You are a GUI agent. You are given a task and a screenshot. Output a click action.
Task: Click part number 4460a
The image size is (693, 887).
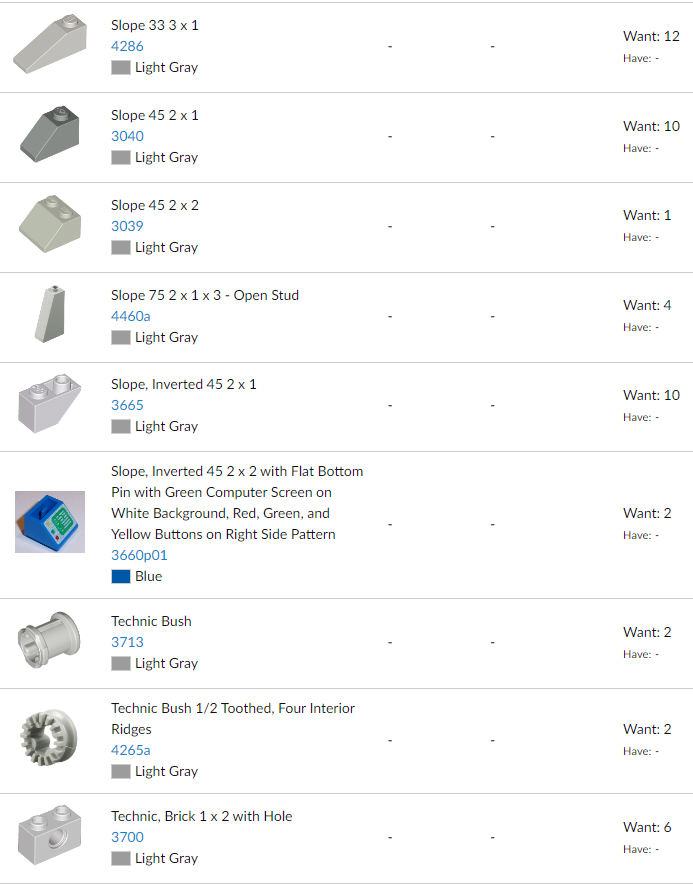click(131, 316)
